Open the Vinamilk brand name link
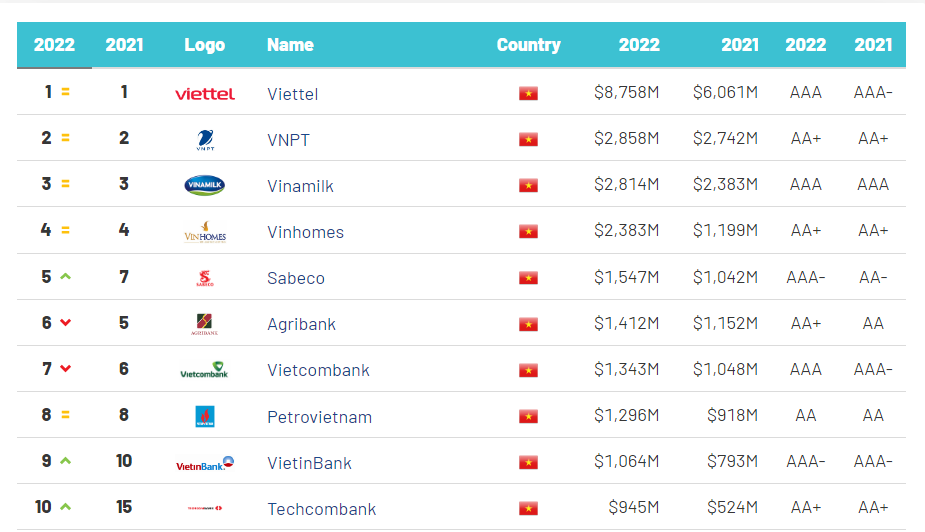Screen dimensions: 925x532 pos(300,186)
